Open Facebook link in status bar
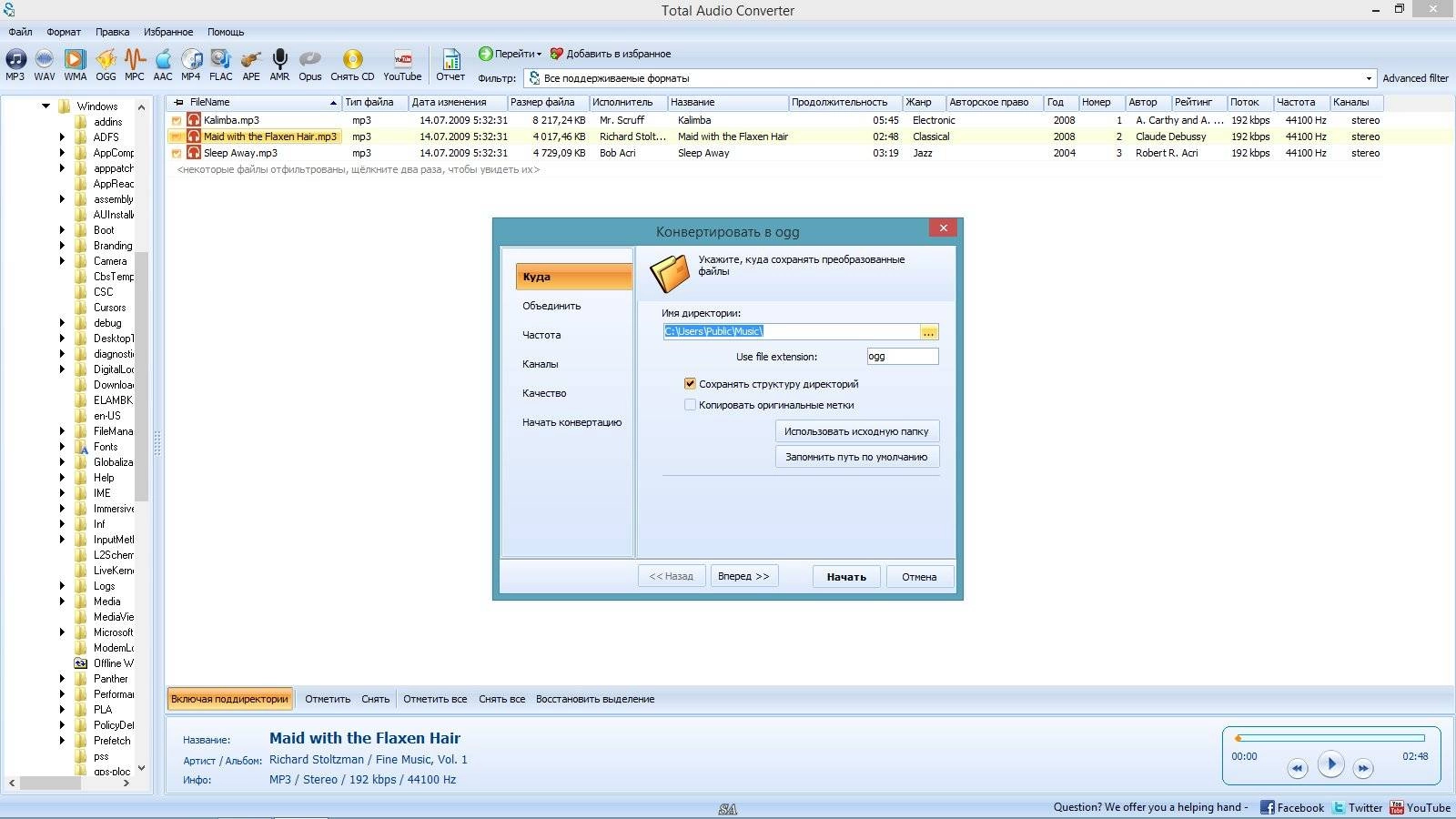 tap(1292, 807)
